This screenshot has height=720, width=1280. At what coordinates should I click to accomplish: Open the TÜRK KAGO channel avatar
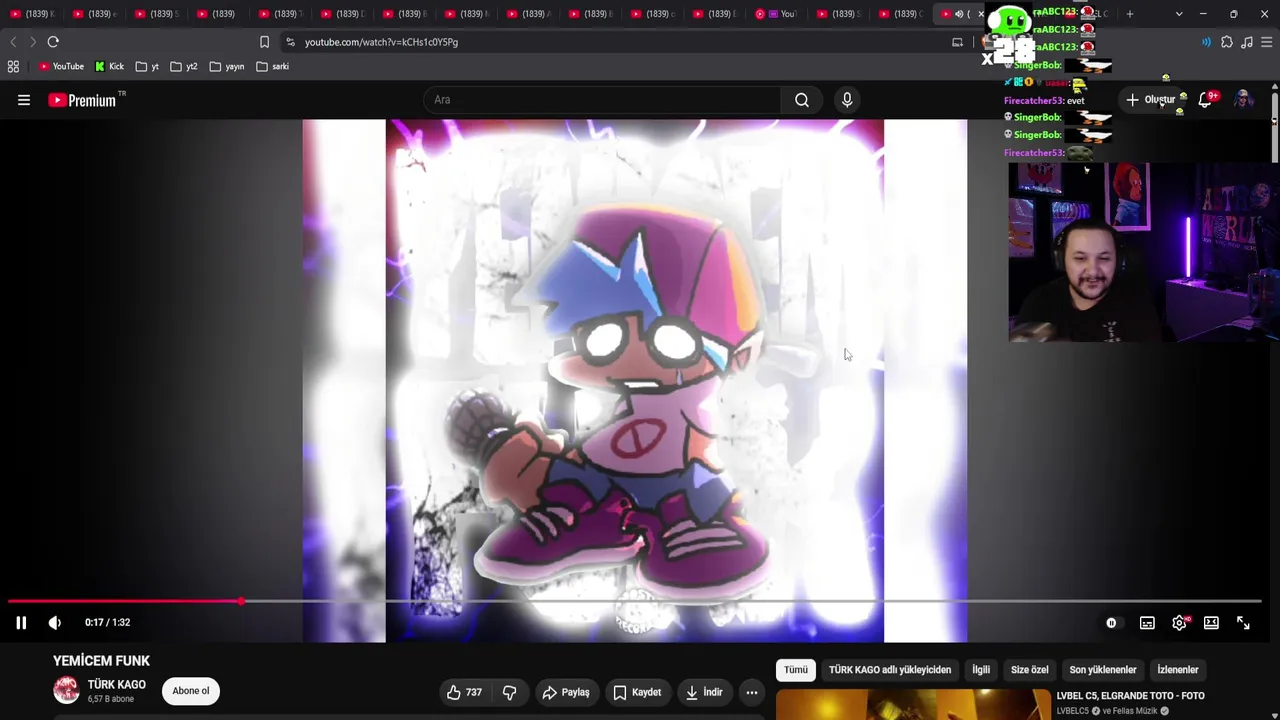pos(66,691)
